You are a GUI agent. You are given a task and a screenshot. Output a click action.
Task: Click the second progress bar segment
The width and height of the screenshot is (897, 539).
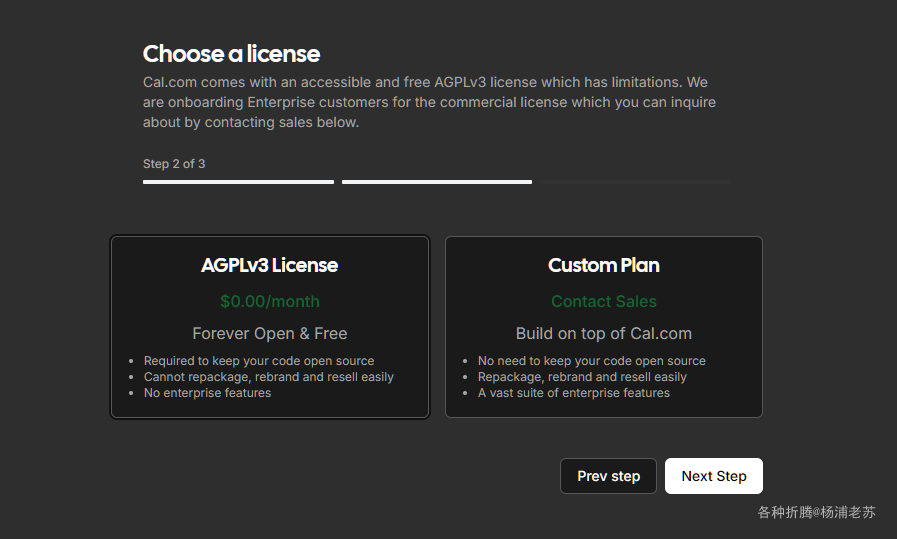436,182
